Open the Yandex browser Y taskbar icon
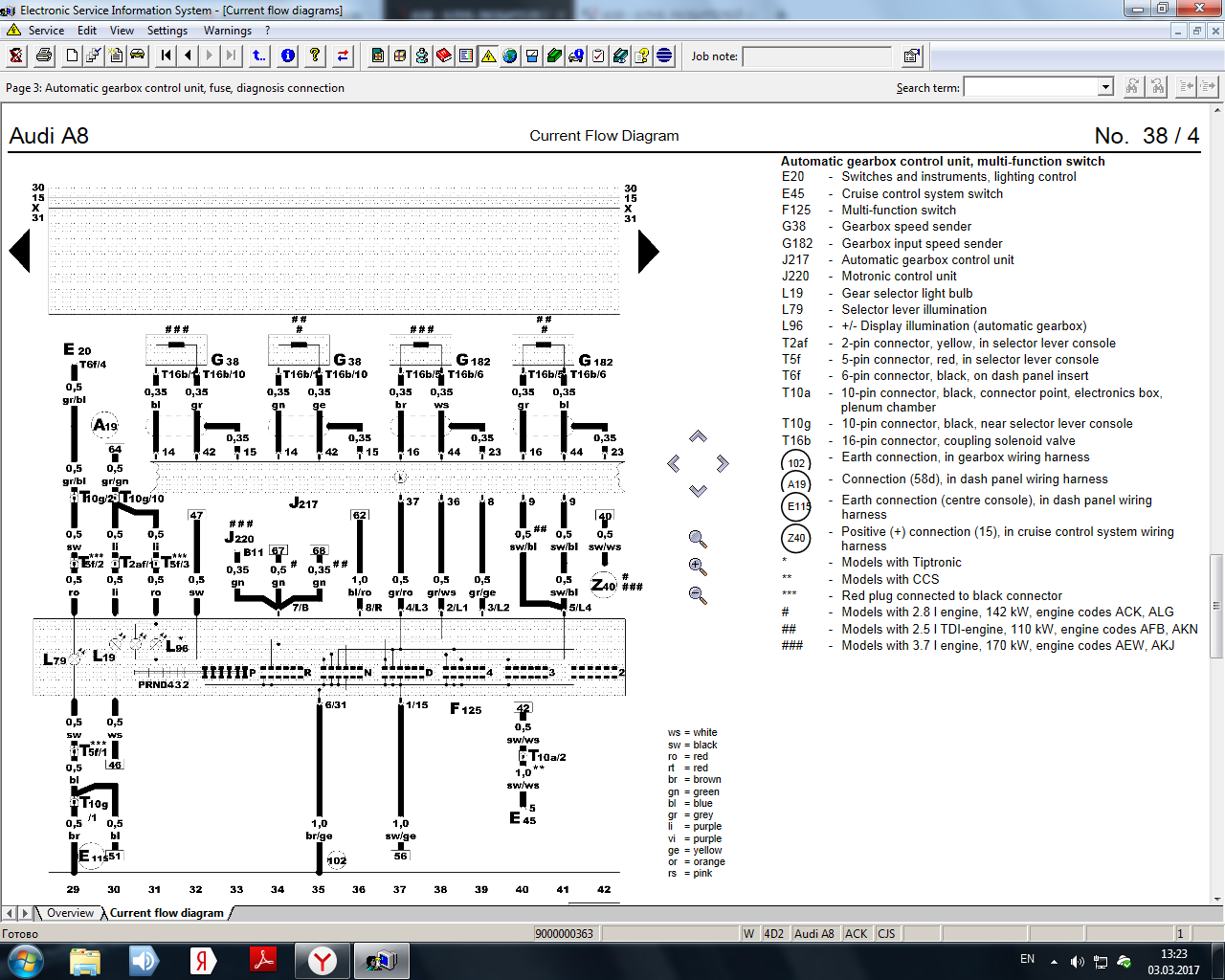 pos(323,960)
